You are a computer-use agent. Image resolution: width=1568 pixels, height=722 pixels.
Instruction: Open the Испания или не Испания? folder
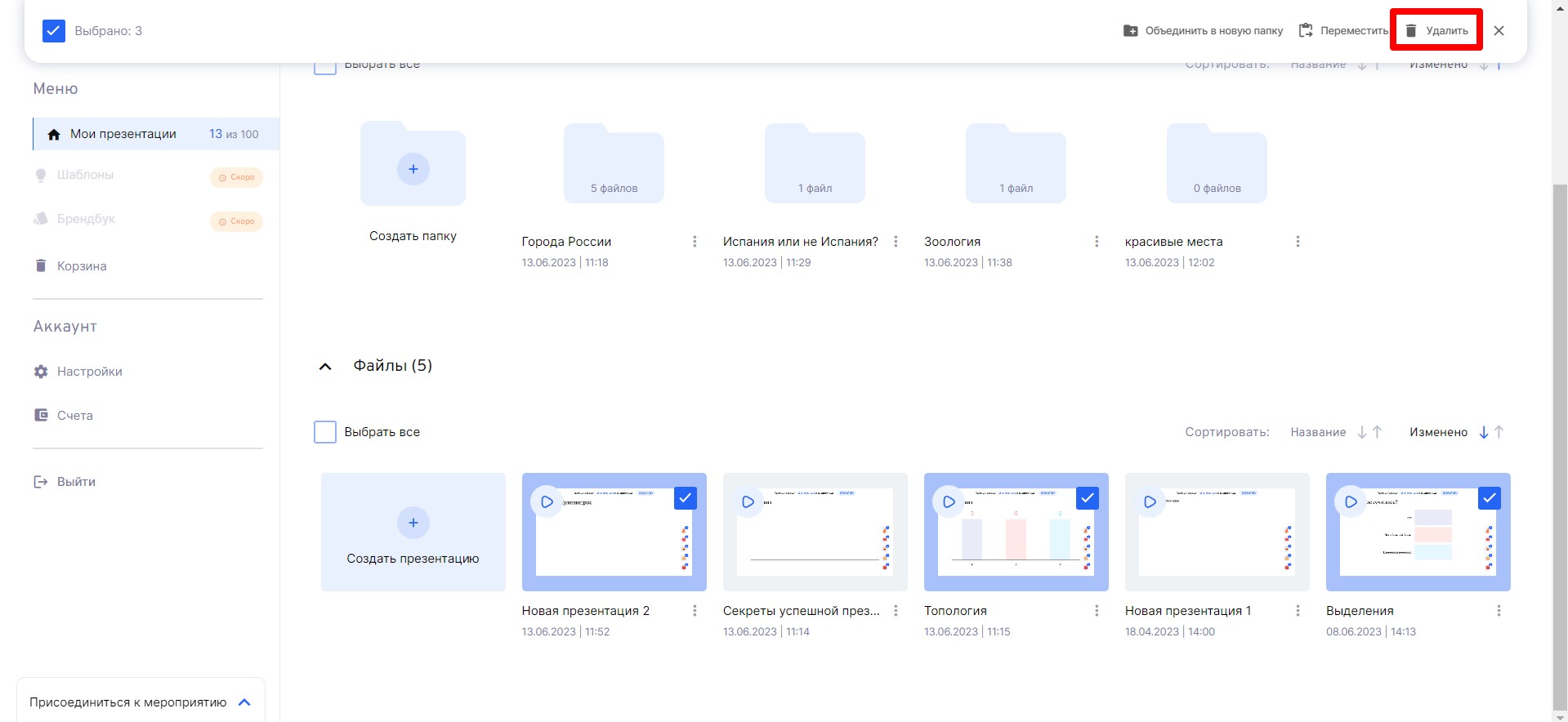pos(815,163)
